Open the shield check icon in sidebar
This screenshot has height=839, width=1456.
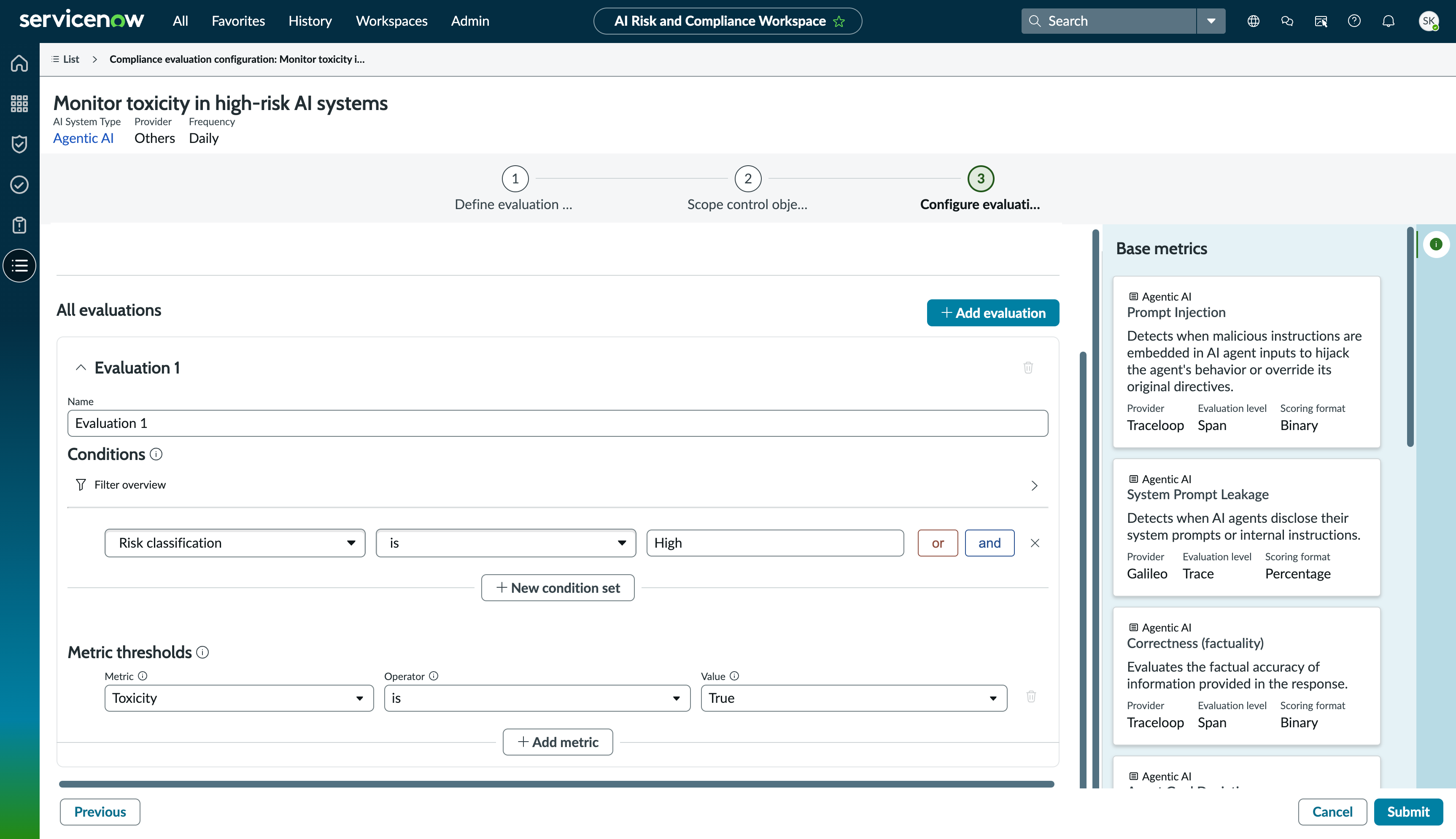(19, 144)
